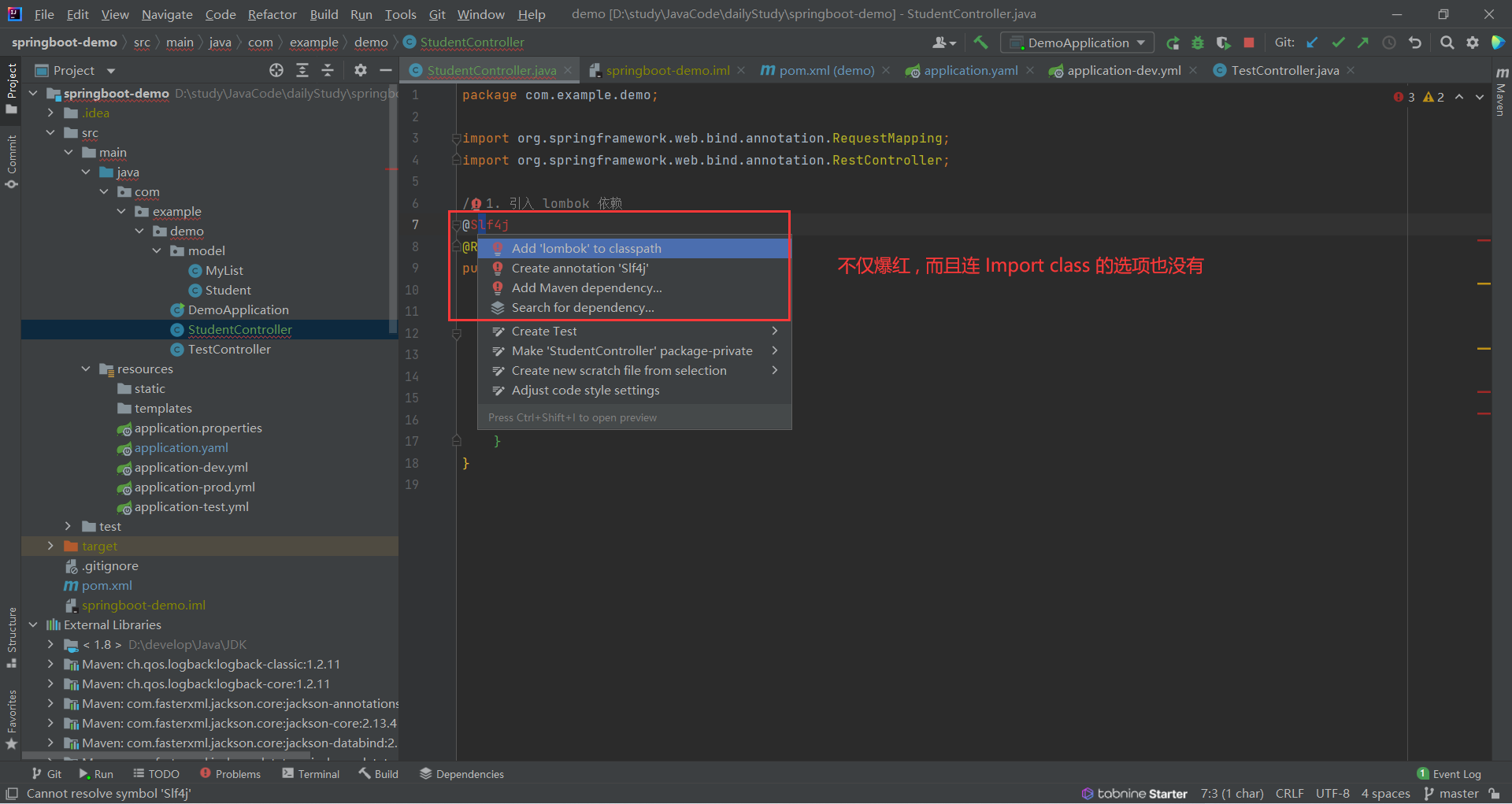Viewport: 1512px width, 804px height.
Task: Open Project panel options gear
Action: pos(361,70)
